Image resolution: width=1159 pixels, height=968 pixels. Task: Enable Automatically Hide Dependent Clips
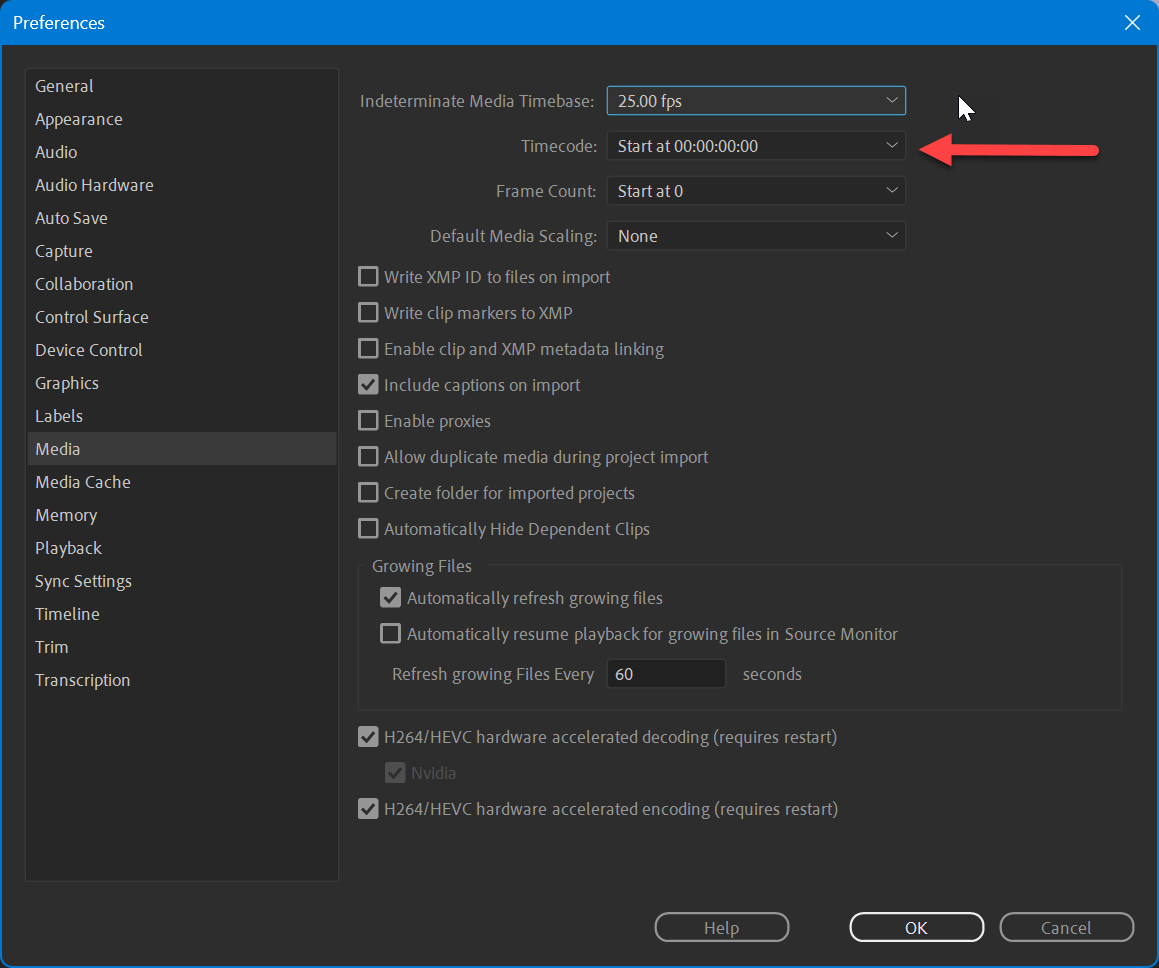(x=368, y=528)
